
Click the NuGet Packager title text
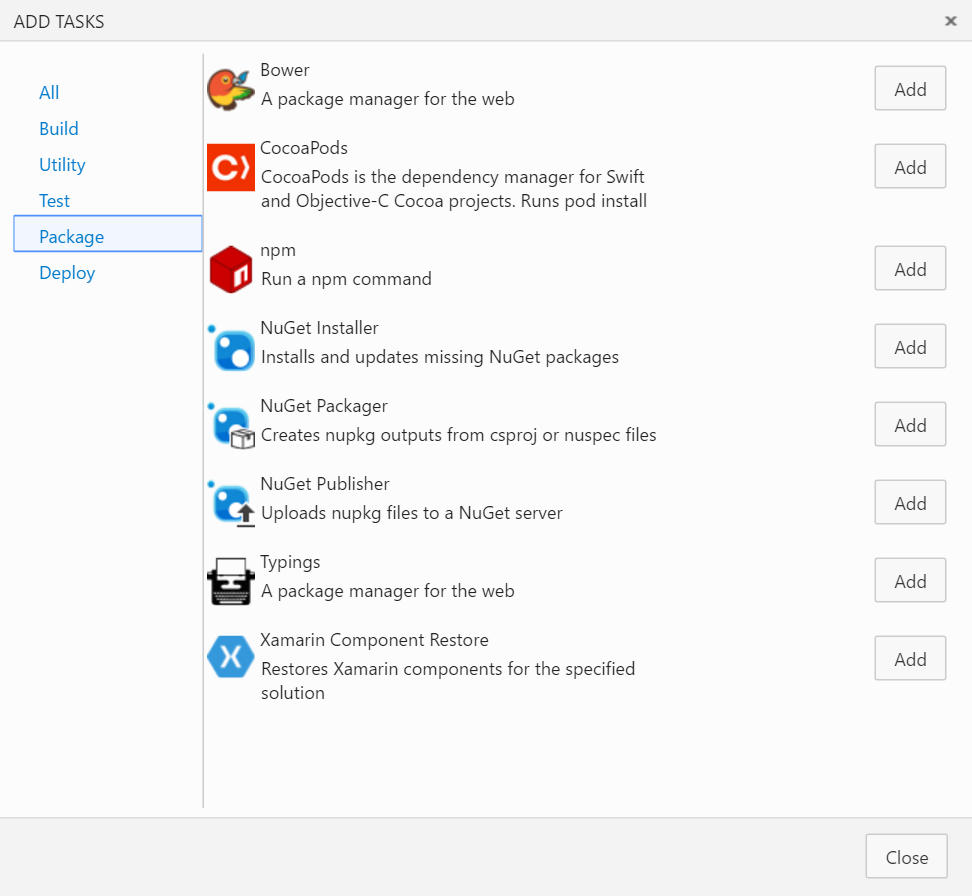324,406
